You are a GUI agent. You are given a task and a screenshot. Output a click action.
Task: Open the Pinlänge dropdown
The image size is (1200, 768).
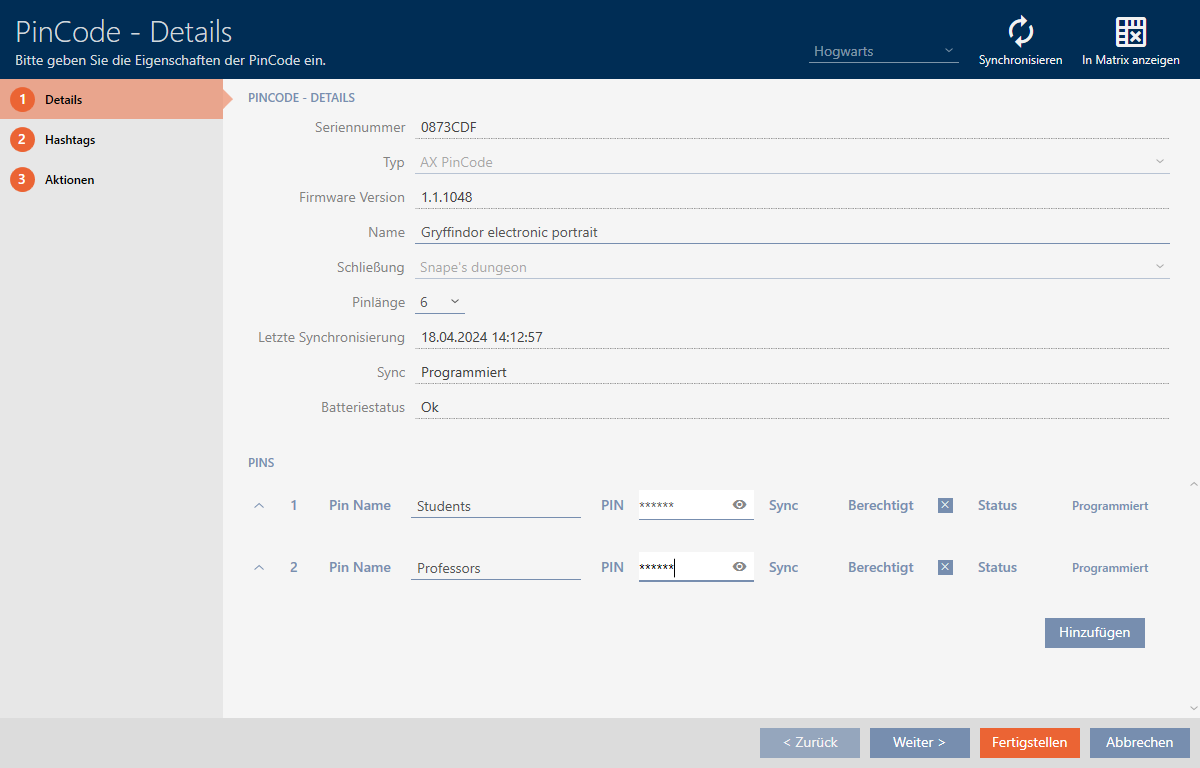pos(440,301)
